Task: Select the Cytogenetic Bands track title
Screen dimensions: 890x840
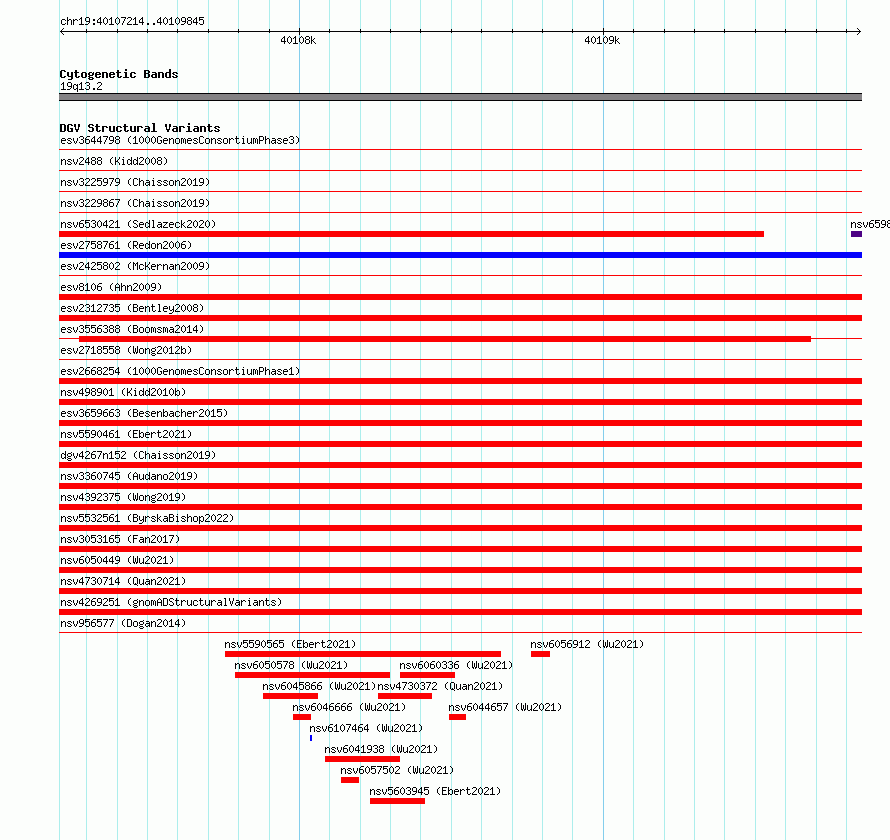Action: click(x=119, y=74)
